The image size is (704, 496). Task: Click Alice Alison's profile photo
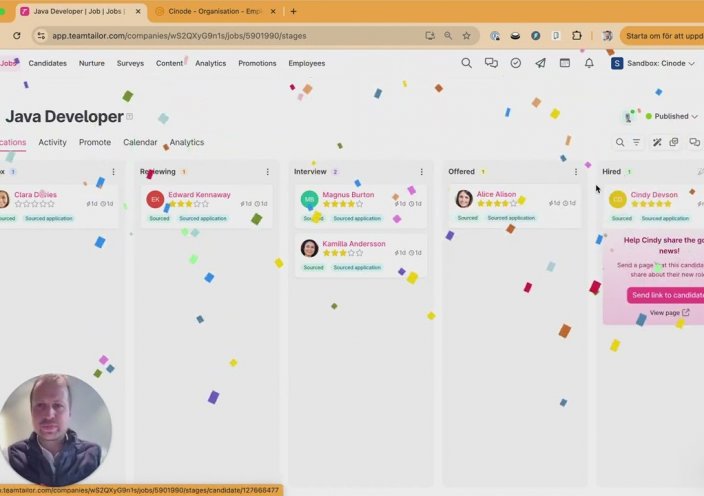click(x=464, y=199)
